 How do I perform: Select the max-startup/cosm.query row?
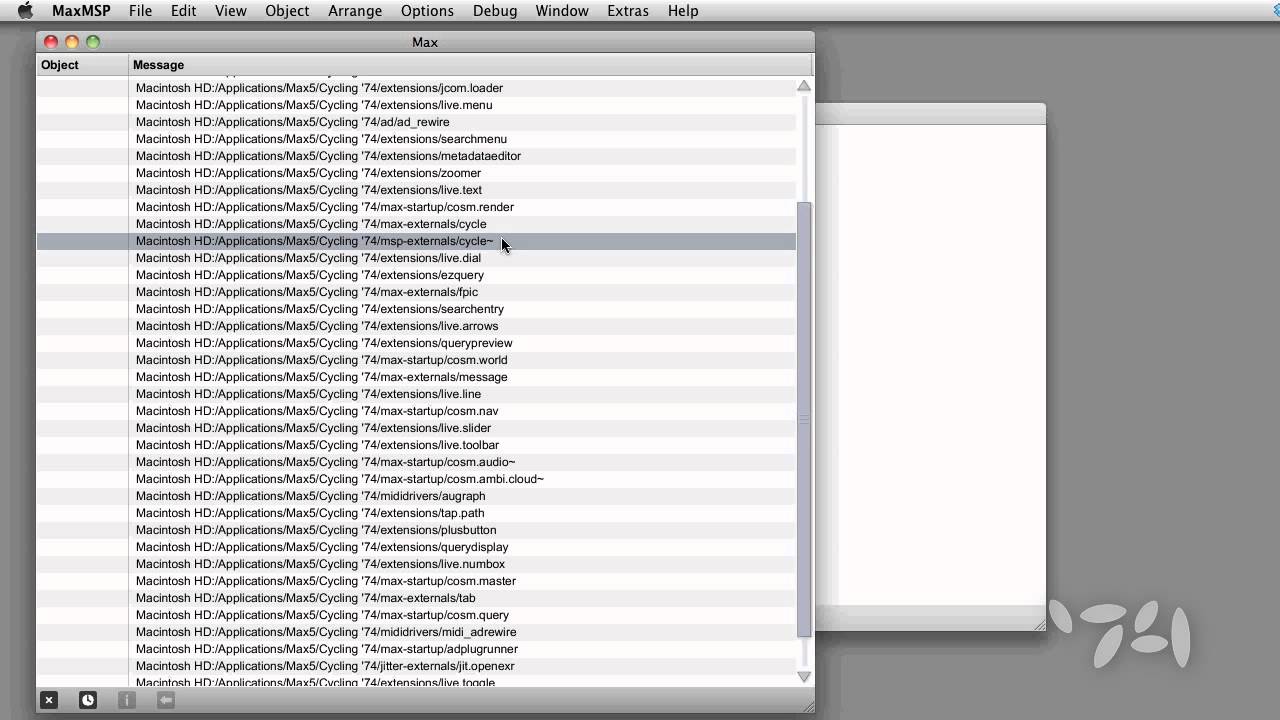tap(416, 615)
